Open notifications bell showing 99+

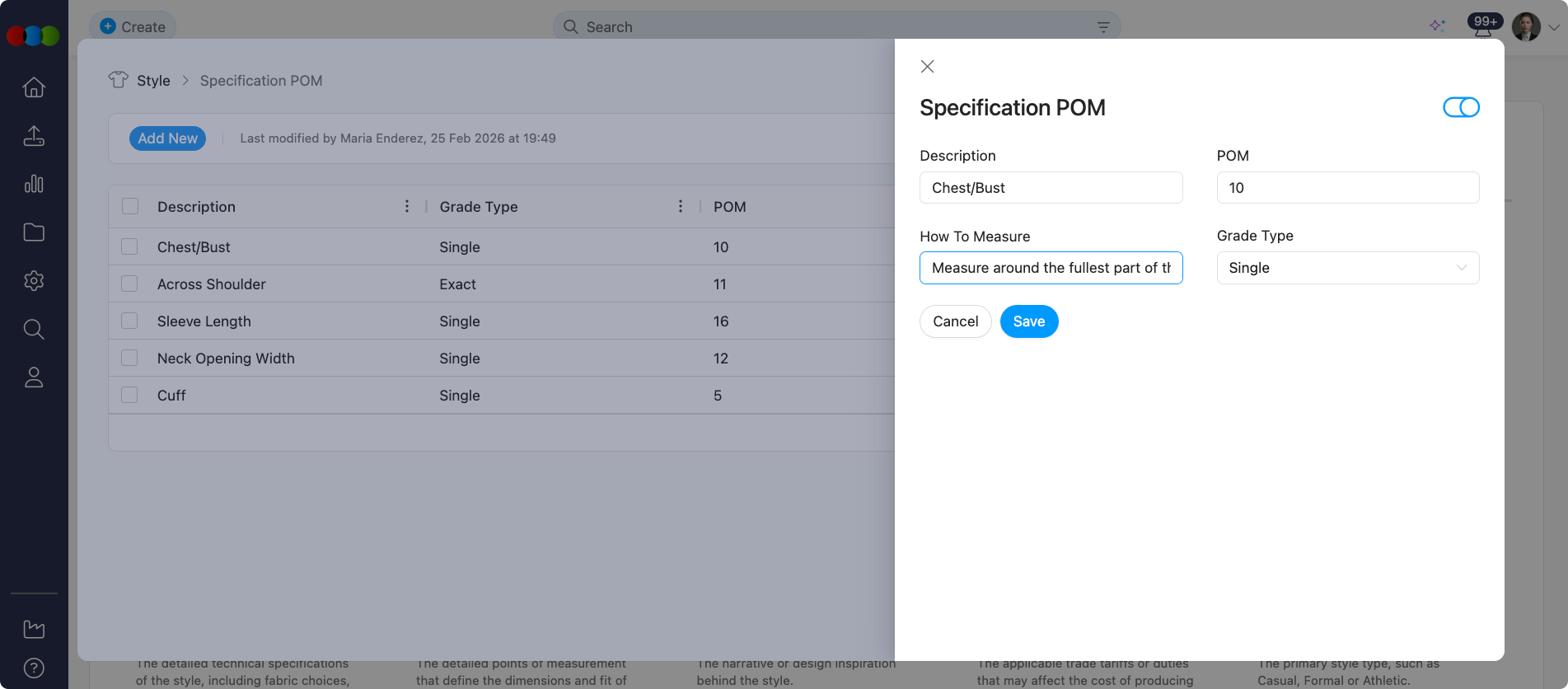click(x=1484, y=26)
